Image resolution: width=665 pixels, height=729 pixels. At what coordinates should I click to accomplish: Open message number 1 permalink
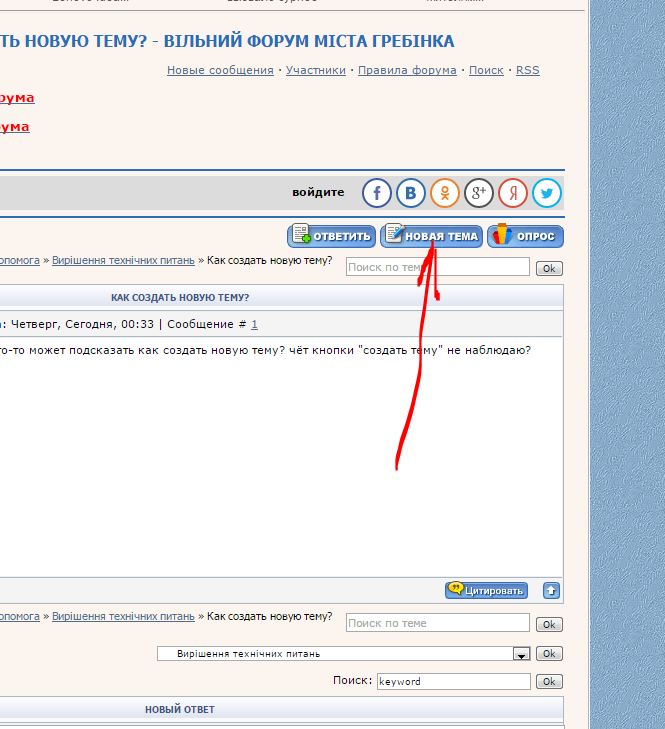click(254, 324)
